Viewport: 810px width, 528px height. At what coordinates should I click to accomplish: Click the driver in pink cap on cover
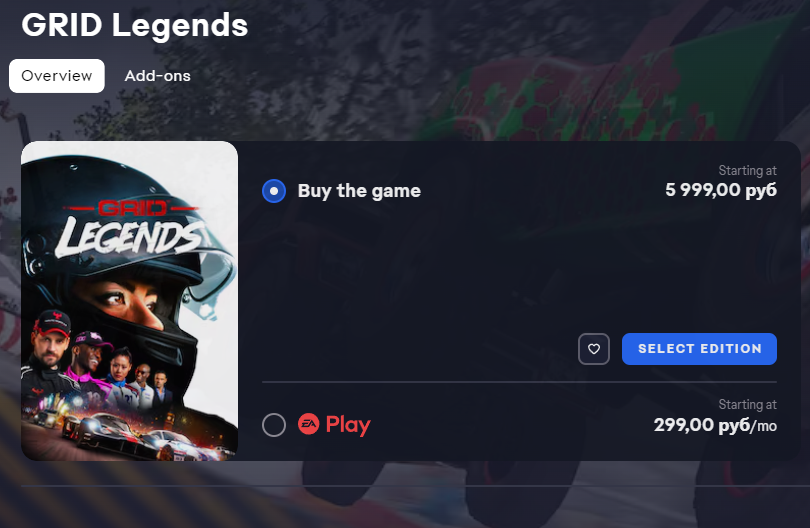89,352
